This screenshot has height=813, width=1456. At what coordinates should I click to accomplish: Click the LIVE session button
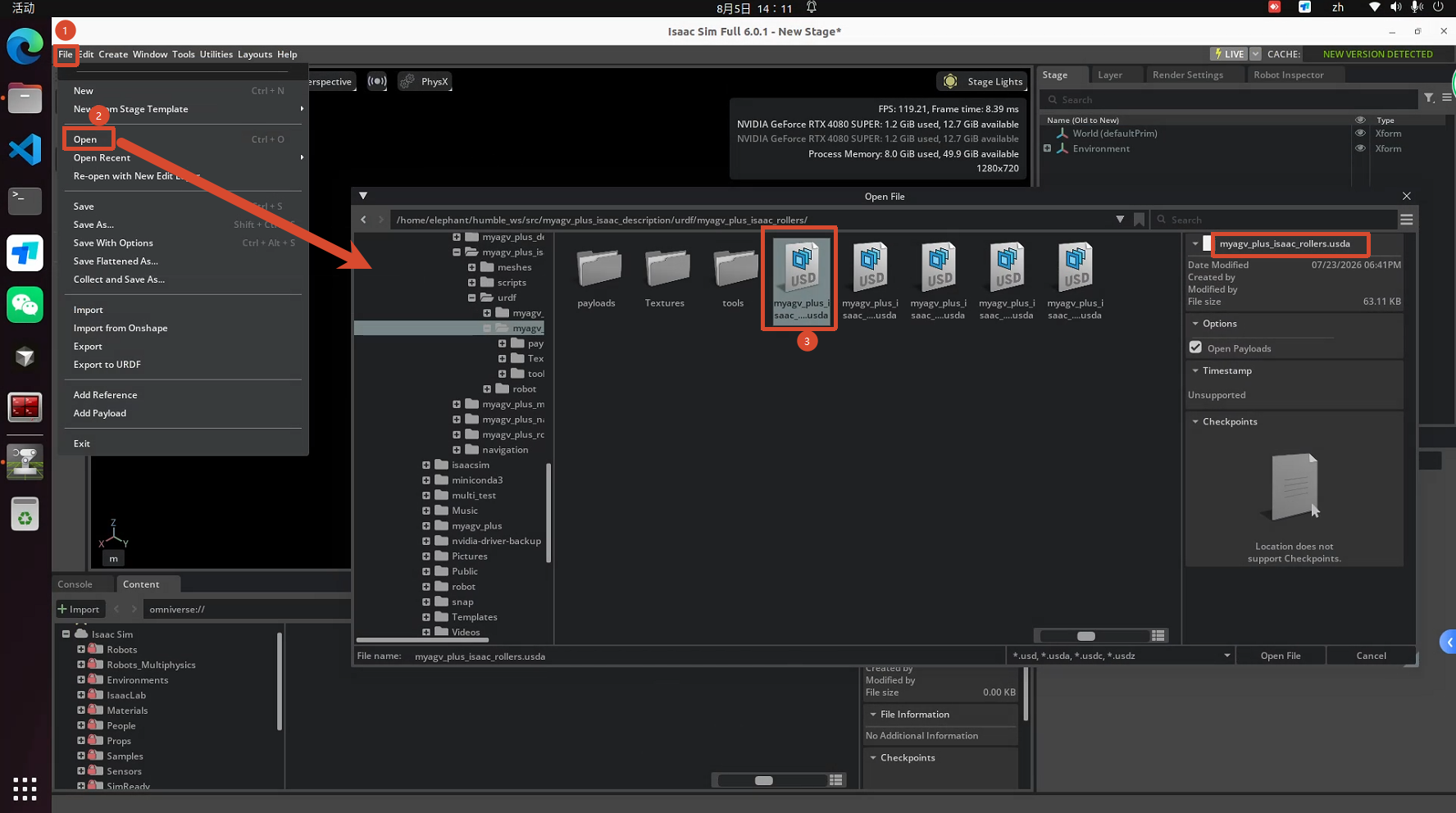click(1229, 54)
